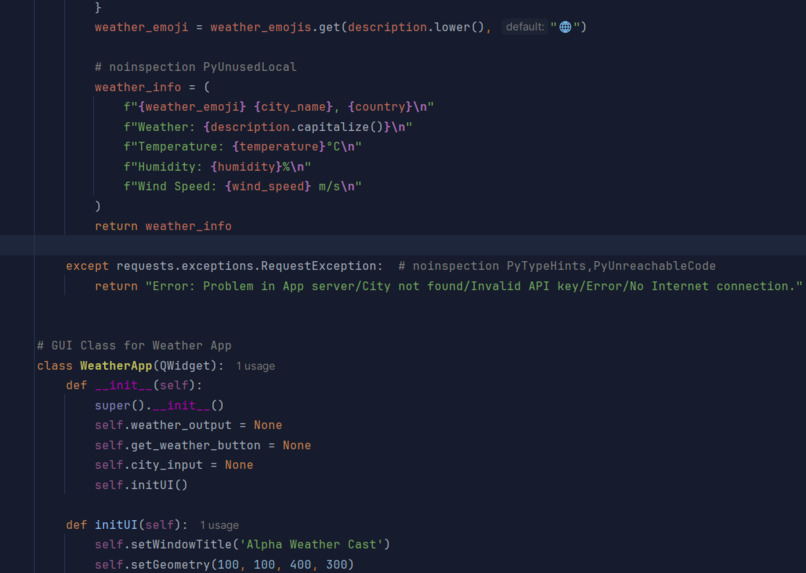Click the highlighted empty current line
The height and width of the screenshot is (573, 806).
point(403,245)
